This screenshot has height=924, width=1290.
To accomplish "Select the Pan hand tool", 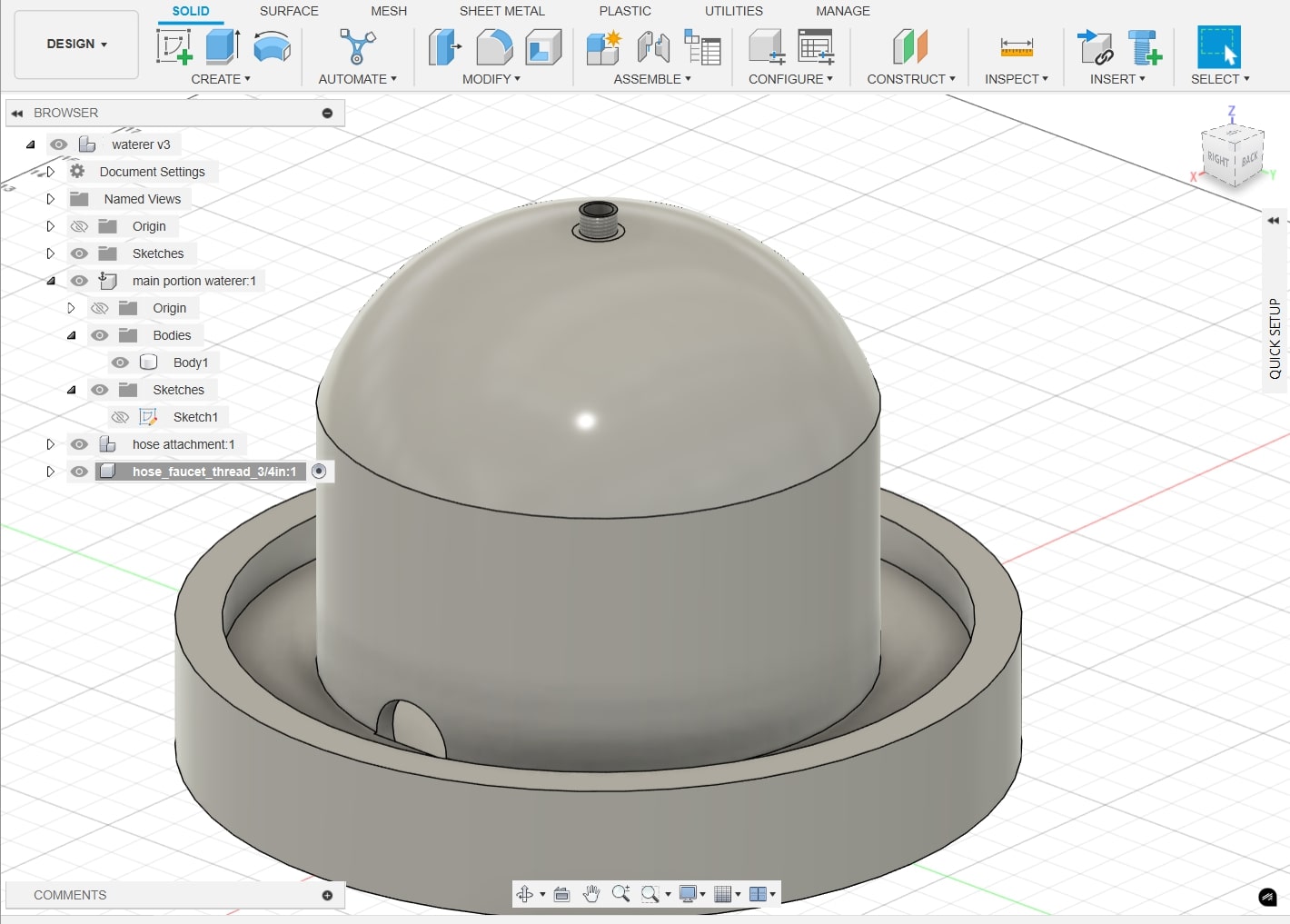I will tap(591, 894).
